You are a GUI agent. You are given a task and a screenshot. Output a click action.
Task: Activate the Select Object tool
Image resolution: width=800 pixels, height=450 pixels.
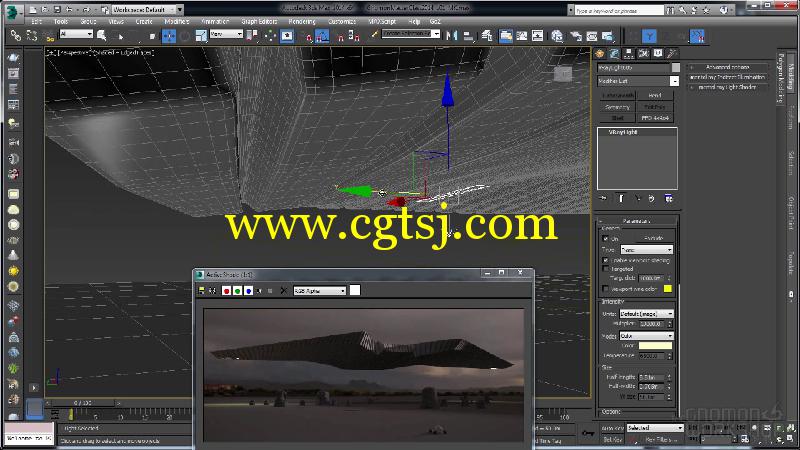[x=102, y=36]
